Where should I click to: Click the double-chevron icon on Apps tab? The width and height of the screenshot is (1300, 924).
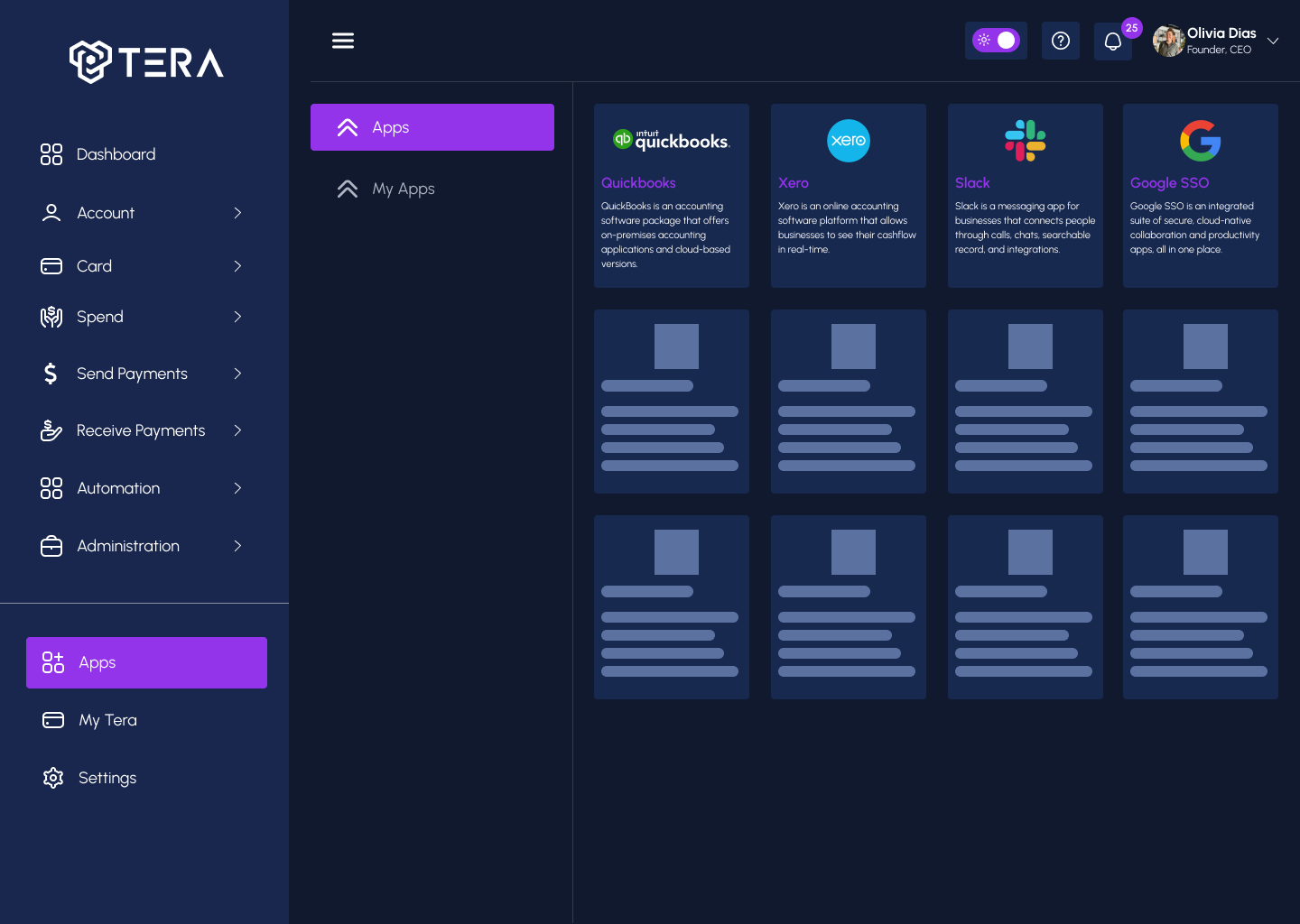click(348, 127)
